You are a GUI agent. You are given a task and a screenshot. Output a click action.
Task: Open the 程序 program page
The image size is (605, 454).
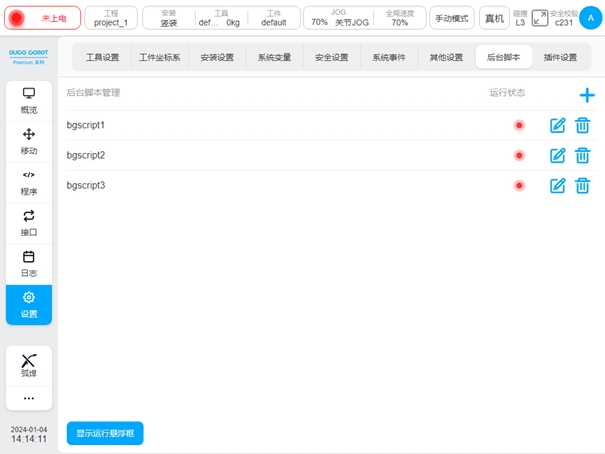pos(29,182)
